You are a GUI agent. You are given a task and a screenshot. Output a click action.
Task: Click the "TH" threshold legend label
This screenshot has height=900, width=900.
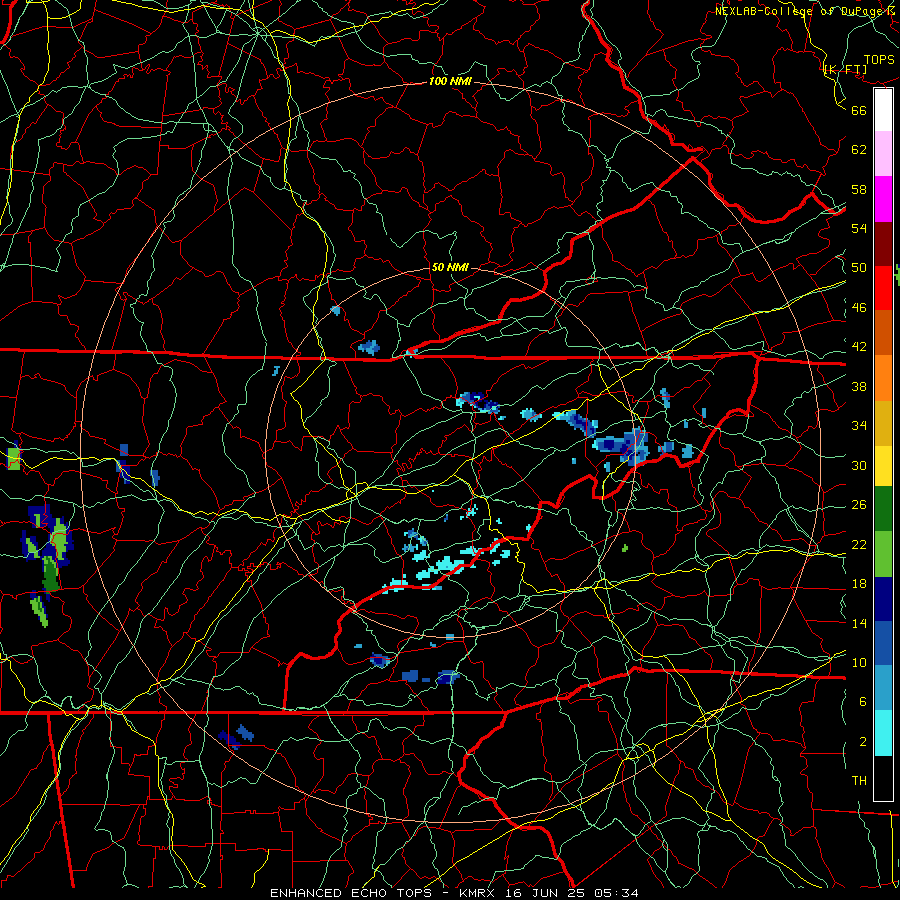point(859,781)
